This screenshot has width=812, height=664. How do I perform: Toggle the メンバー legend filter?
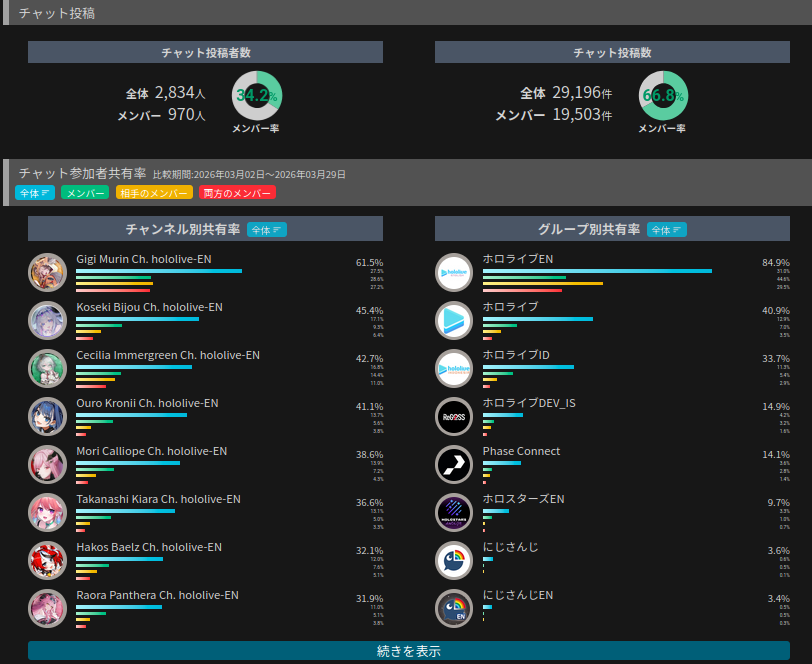click(x=85, y=193)
